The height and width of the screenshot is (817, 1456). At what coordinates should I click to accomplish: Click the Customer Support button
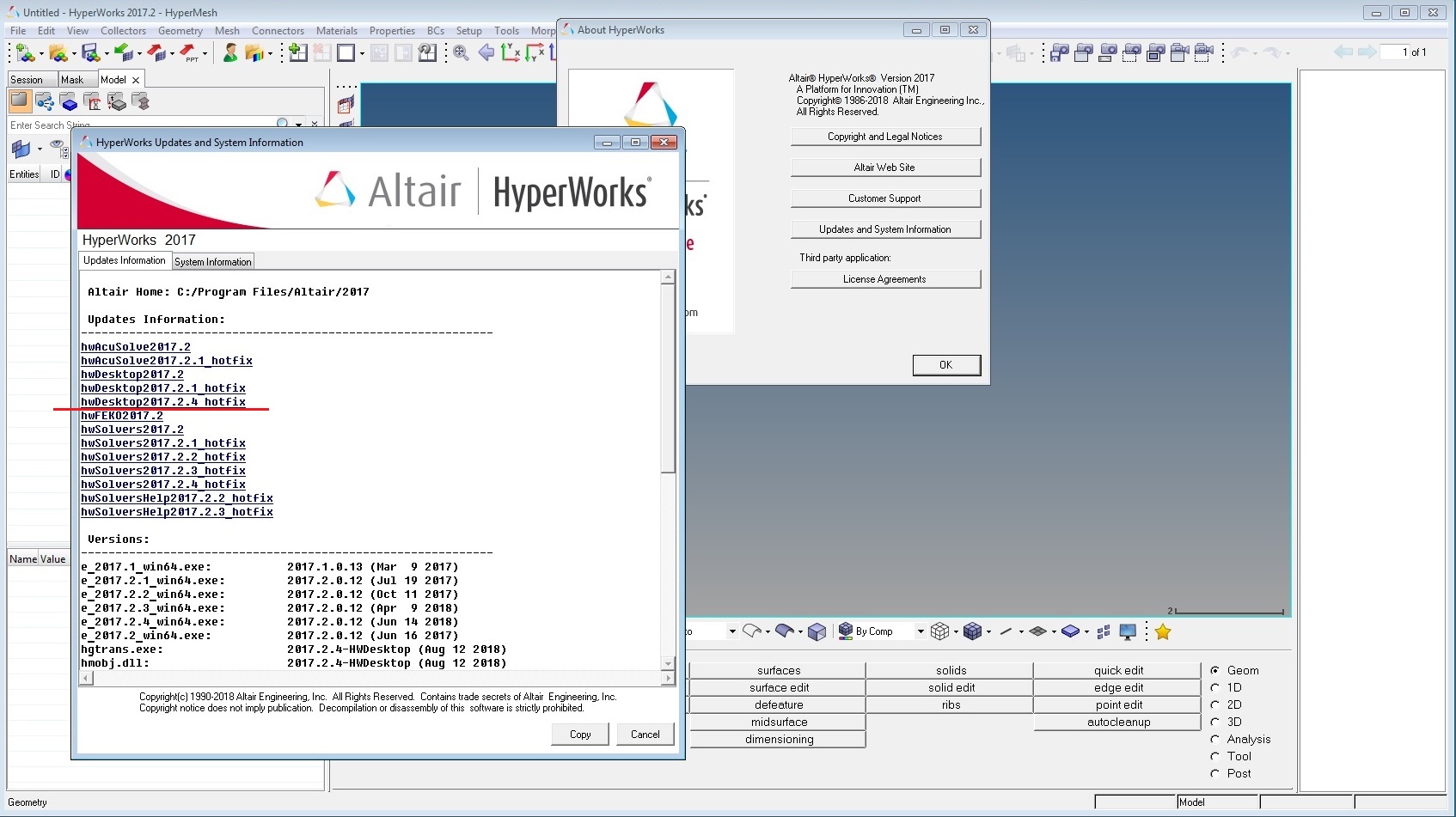coord(885,198)
